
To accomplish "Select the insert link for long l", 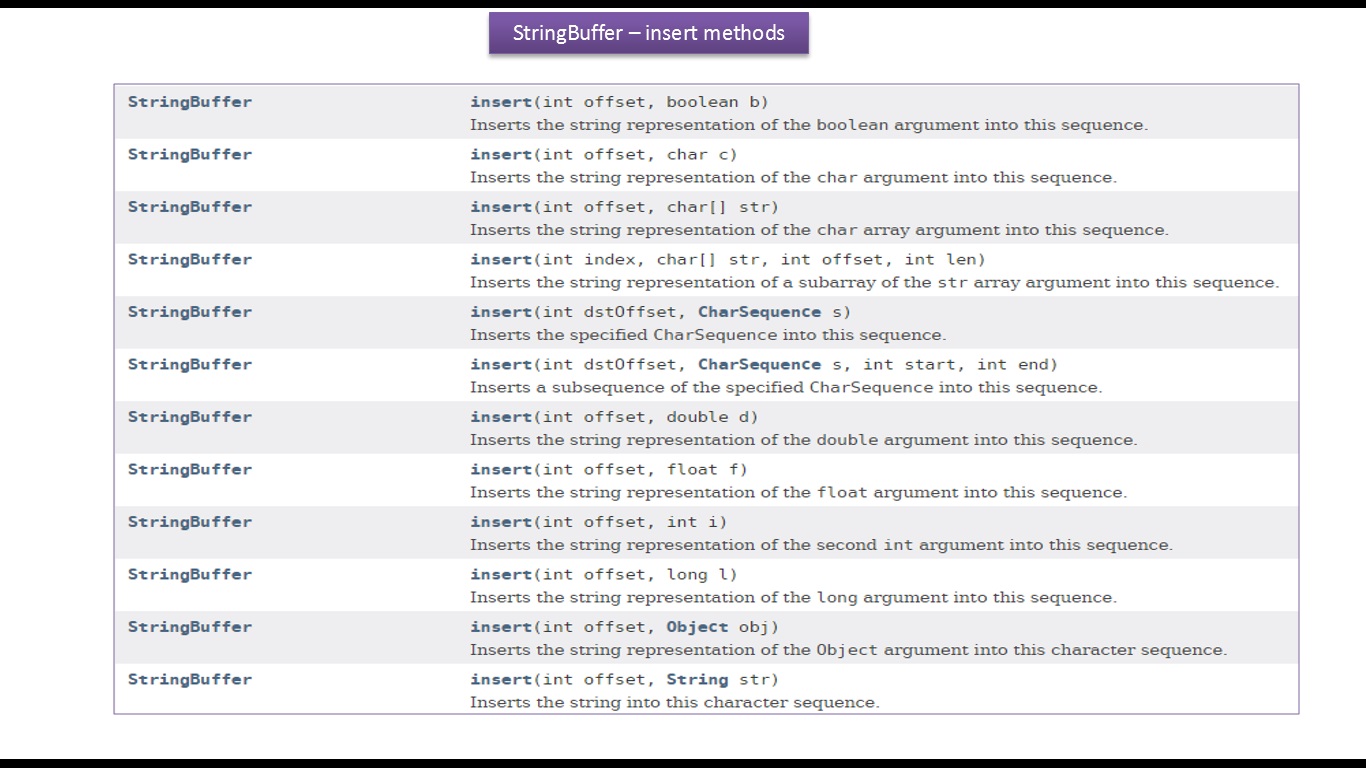I will (x=501, y=575).
